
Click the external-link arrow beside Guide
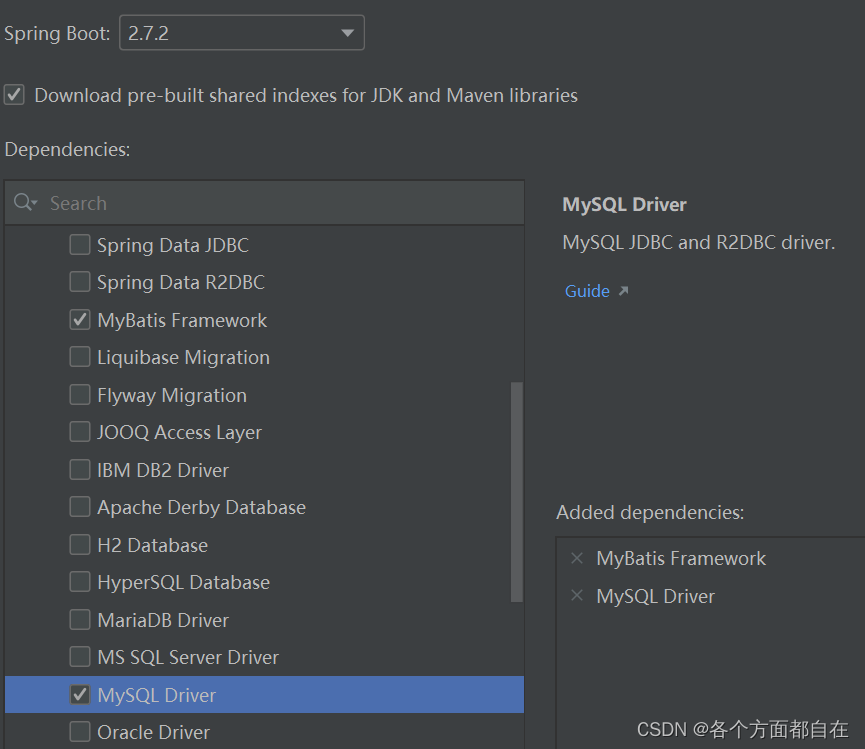621,289
